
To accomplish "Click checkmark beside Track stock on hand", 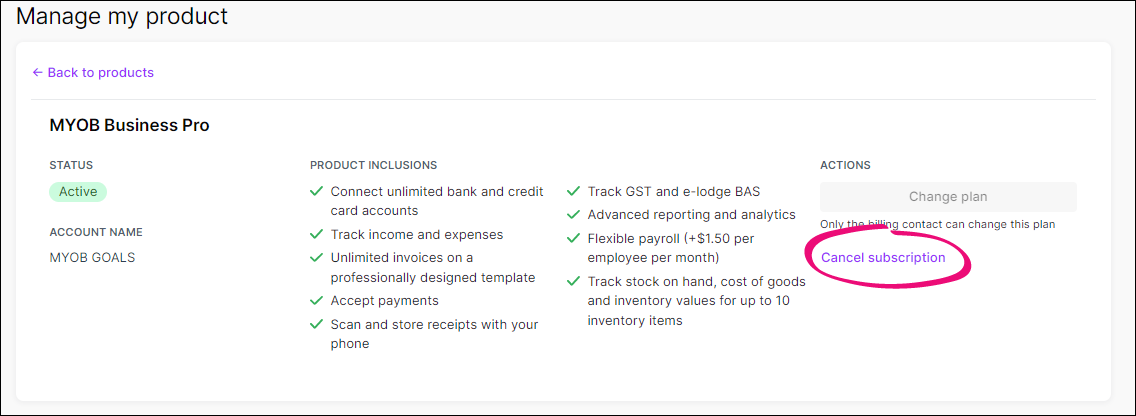I will [x=574, y=281].
